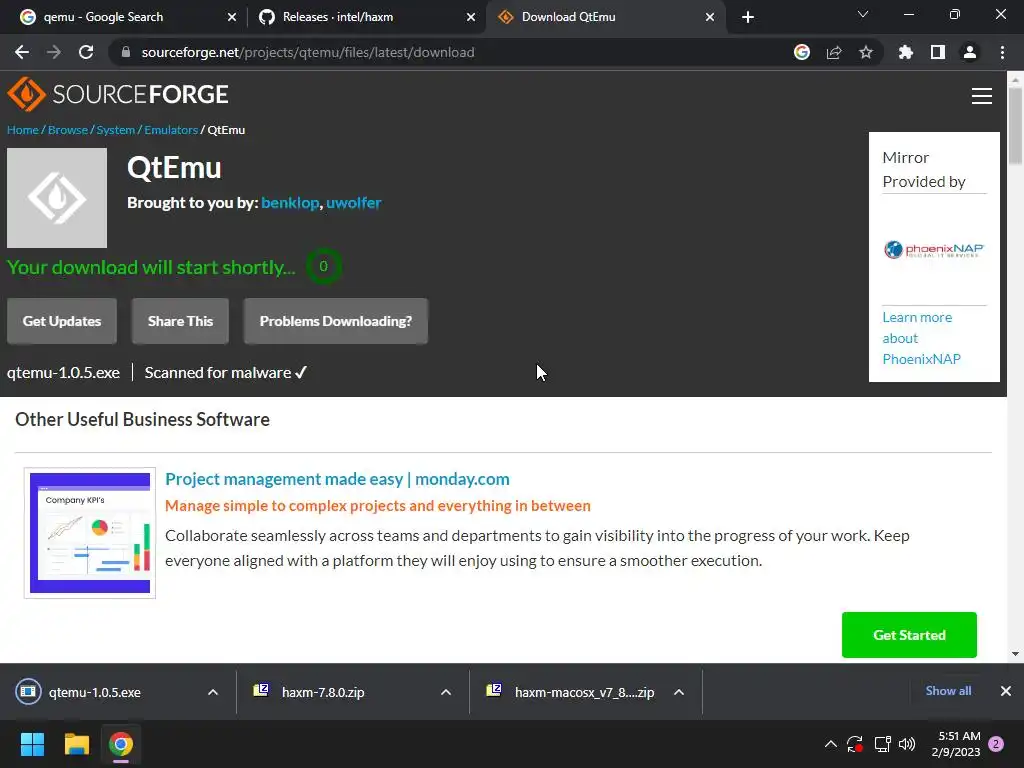Click page scrollbar down arrow
The width and height of the screenshot is (1024, 768).
click(1015, 654)
